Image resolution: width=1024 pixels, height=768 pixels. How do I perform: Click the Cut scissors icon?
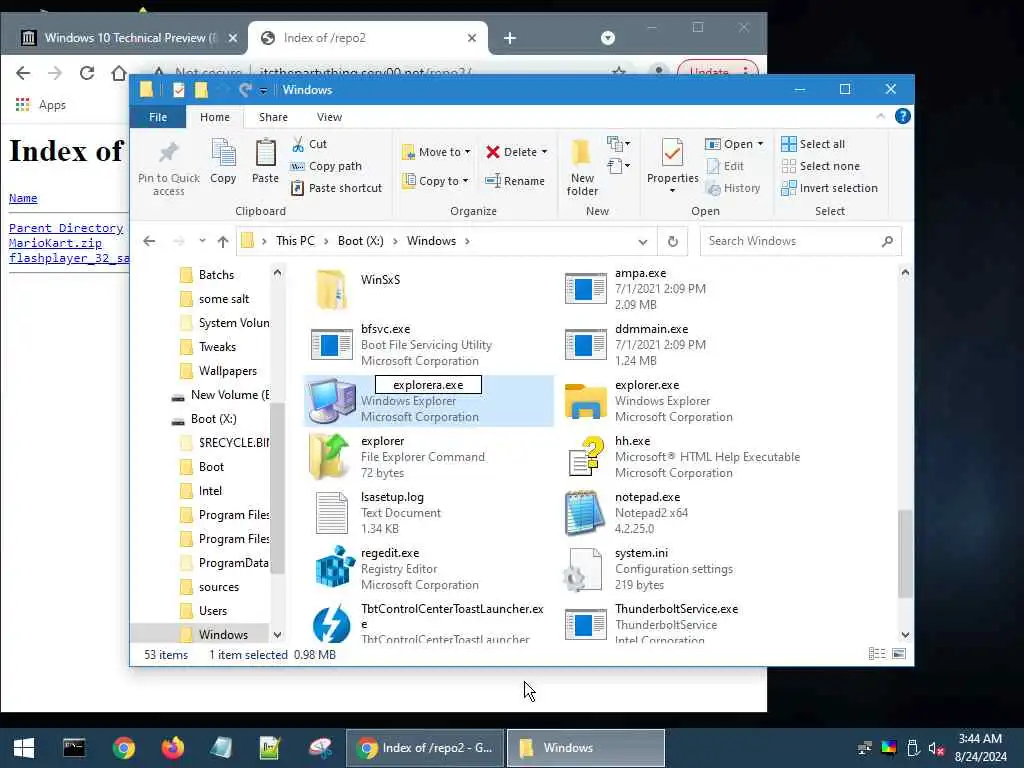pyautogui.click(x=298, y=144)
